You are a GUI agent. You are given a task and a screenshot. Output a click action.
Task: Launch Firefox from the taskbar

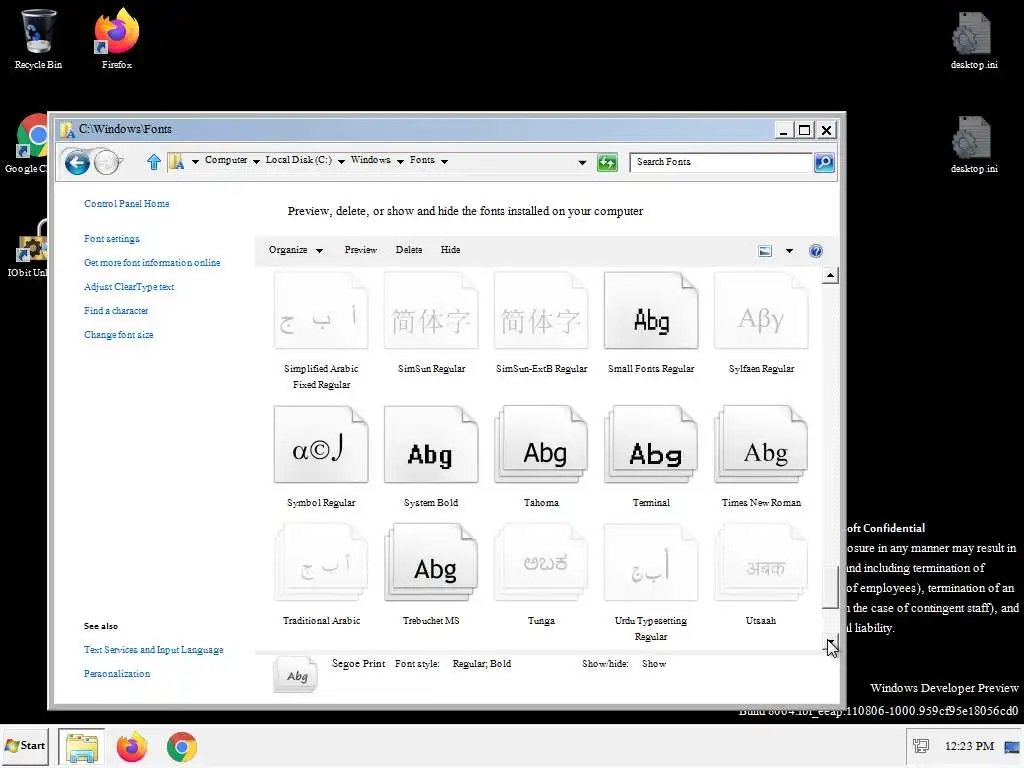132,747
